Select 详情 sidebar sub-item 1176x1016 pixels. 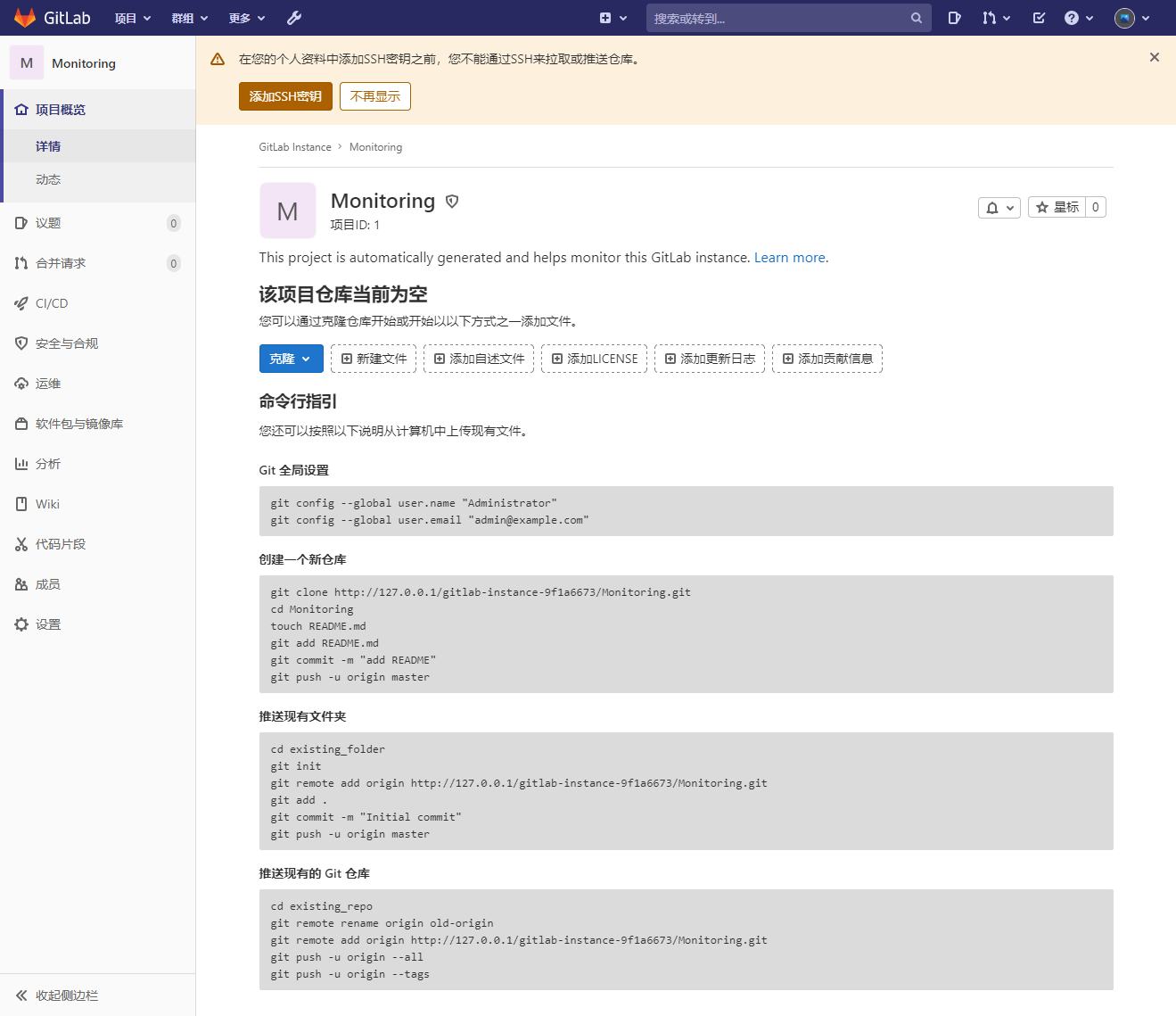(x=98, y=146)
